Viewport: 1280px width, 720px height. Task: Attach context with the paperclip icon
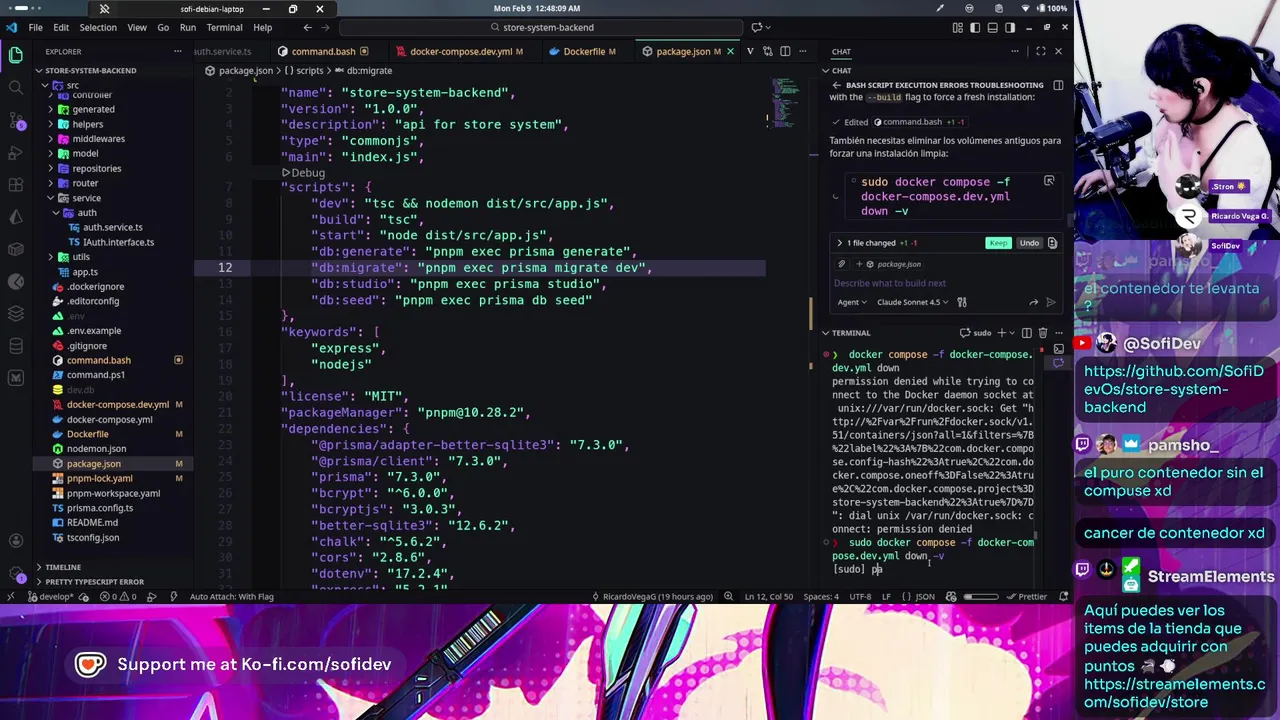tap(841, 264)
